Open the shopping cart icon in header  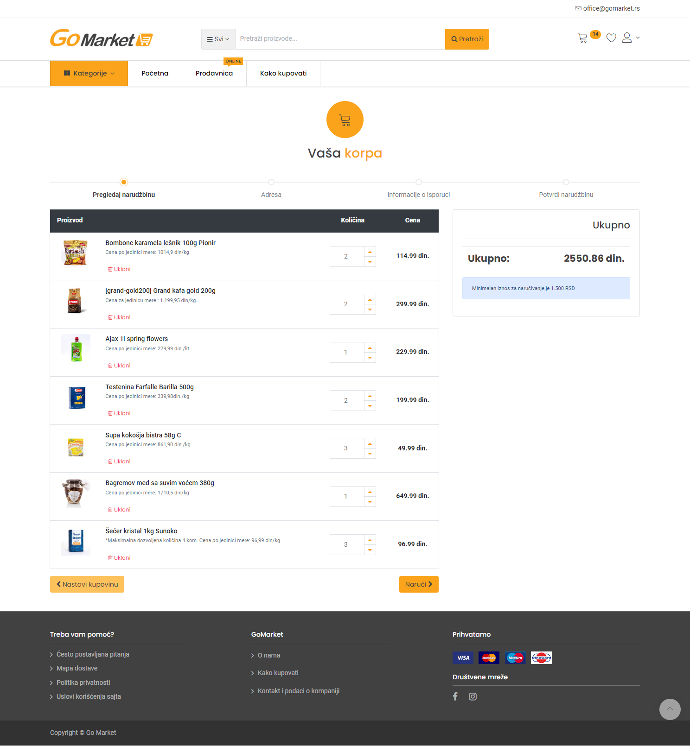(582, 39)
